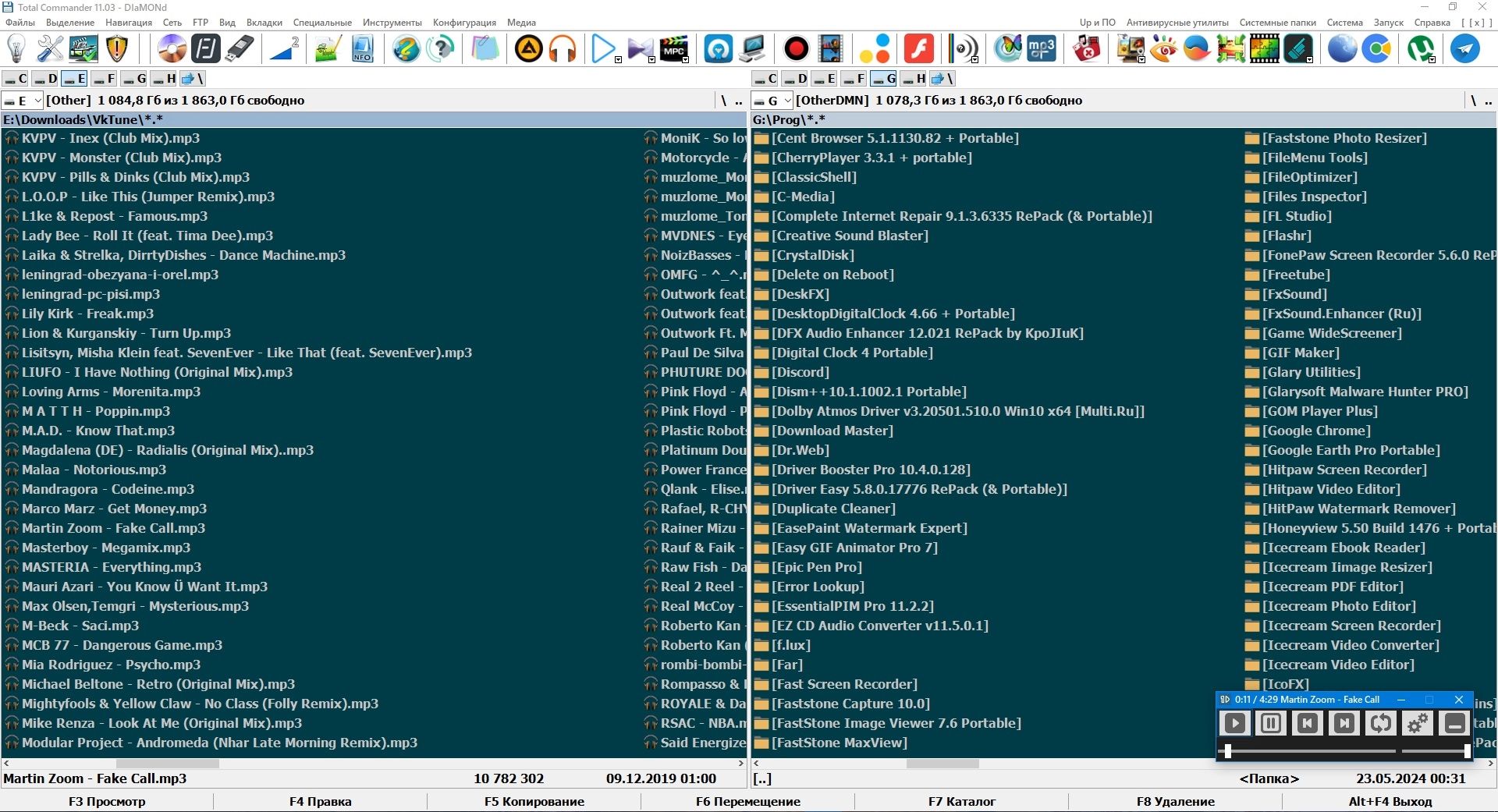Launch the red record button app icon
Viewport: 1498px width, 812px height.
pyautogui.click(x=796, y=49)
